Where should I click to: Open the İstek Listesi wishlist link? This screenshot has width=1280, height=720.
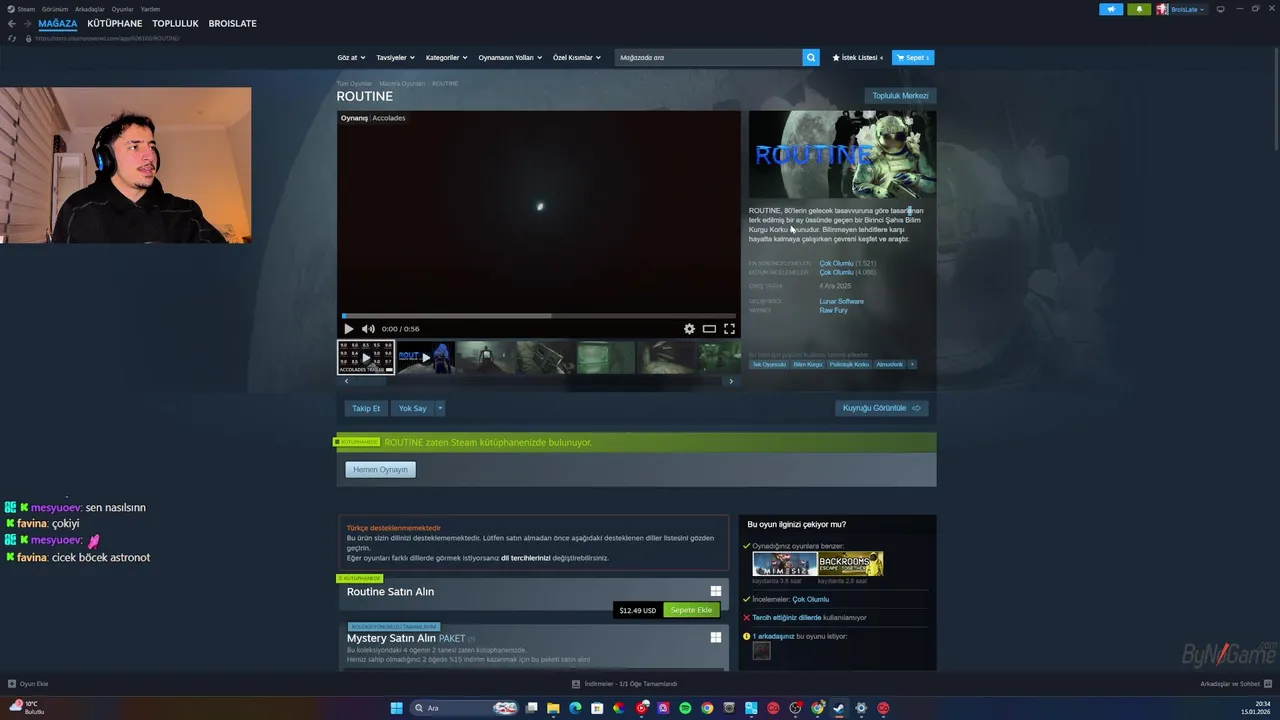tap(858, 58)
